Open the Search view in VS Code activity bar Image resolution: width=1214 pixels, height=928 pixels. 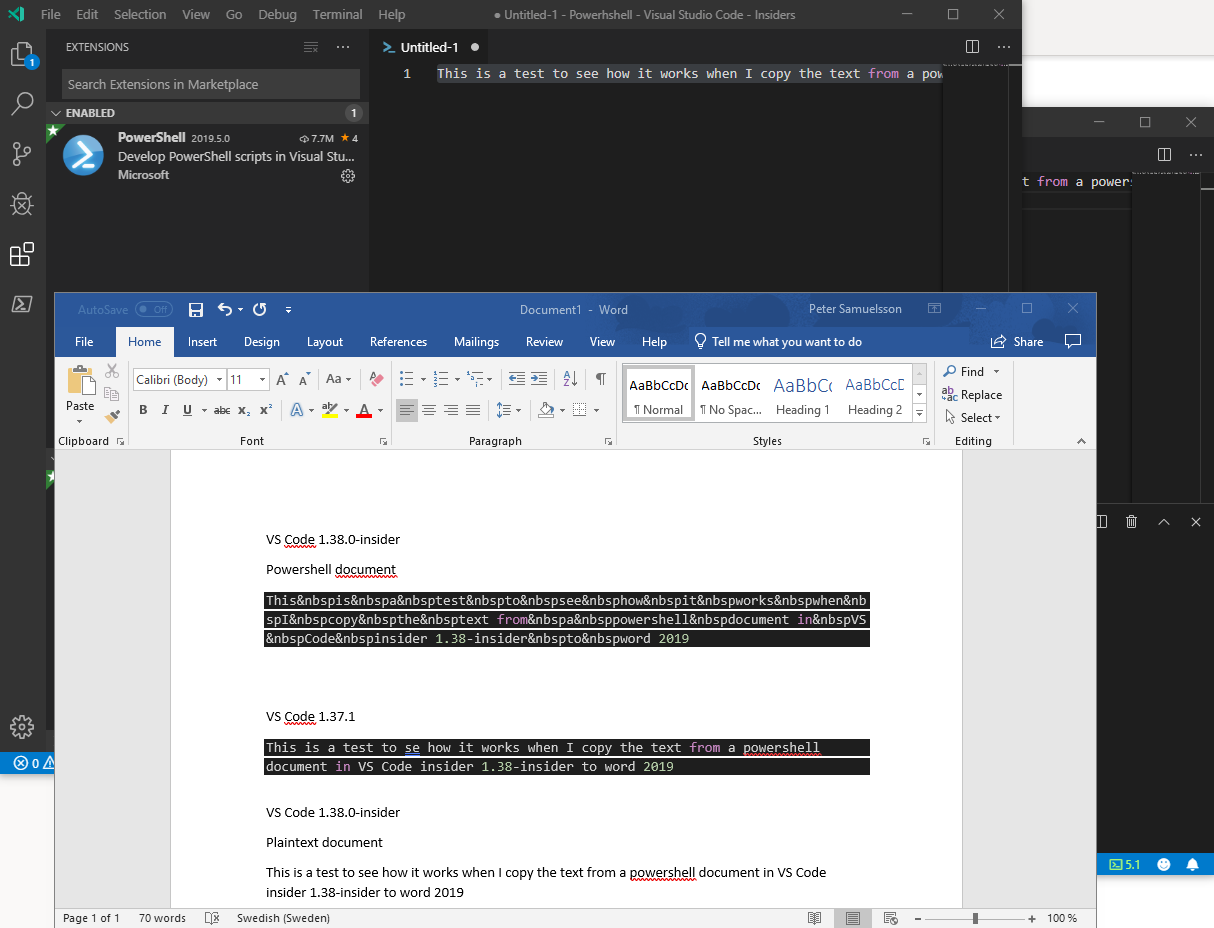tap(22, 103)
